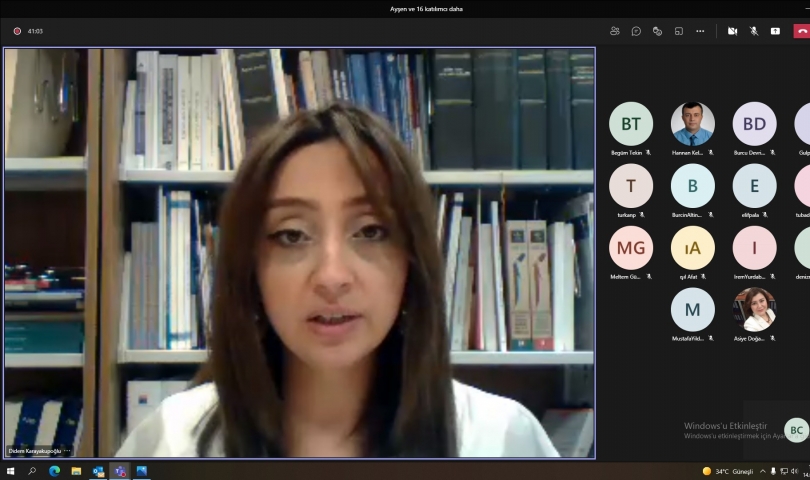Click the MustafaYild... name label
The image size is (810, 480).
click(x=688, y=339)
